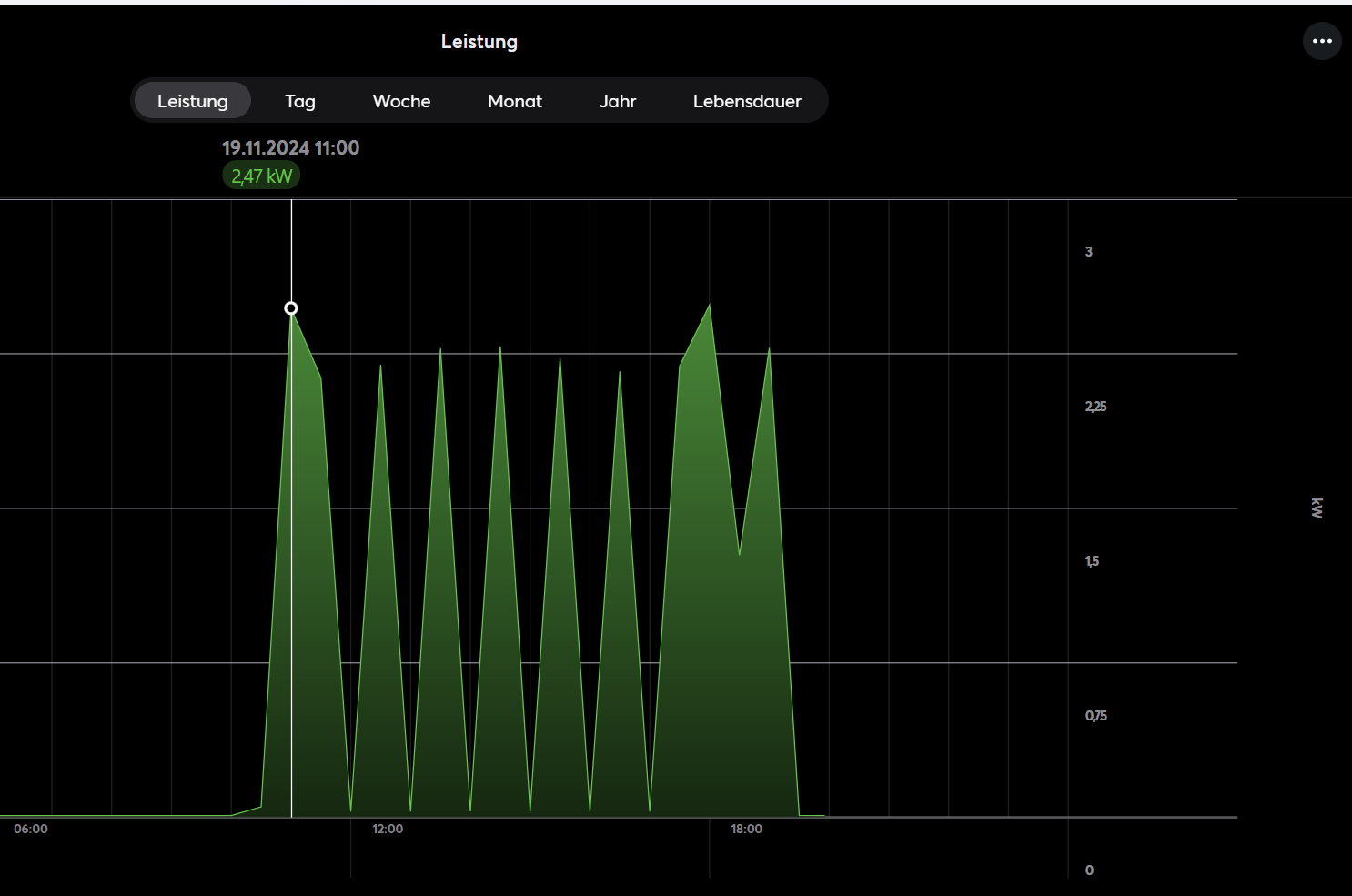Open the three-dot more options menu
Viewport: 1352px width, 896px height.
coord(1322,41)
